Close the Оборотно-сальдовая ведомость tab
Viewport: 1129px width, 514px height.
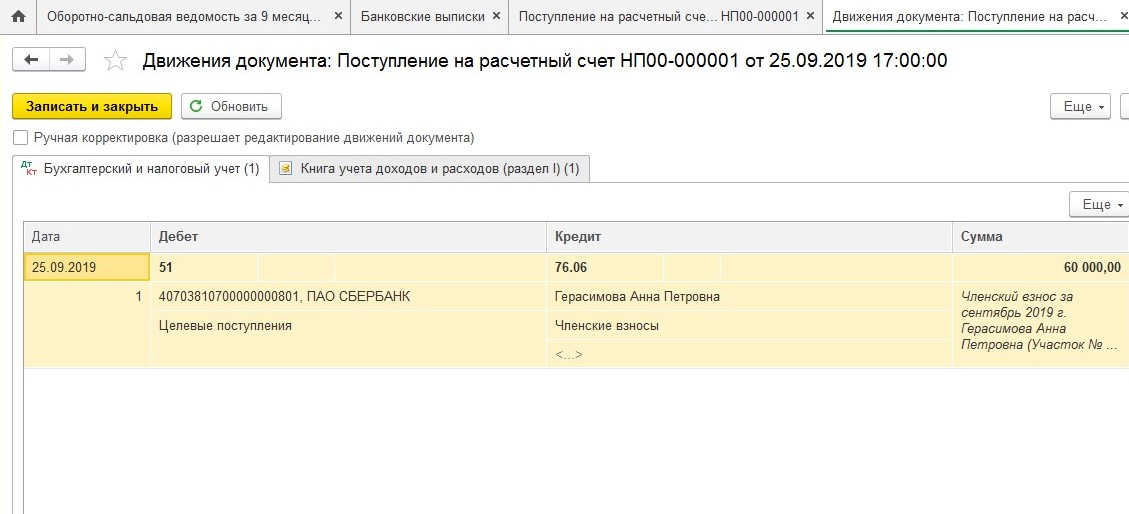point(338,17)
